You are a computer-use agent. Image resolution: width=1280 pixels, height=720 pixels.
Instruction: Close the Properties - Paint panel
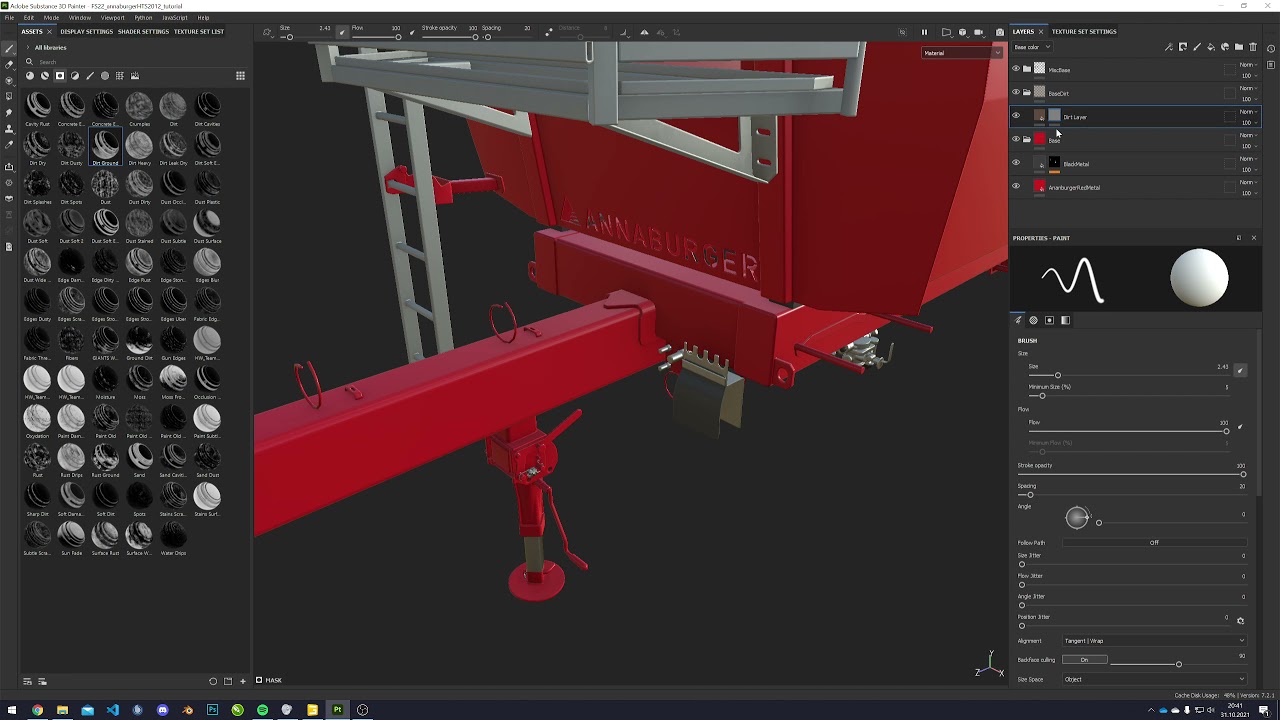tap(1254, 238)
